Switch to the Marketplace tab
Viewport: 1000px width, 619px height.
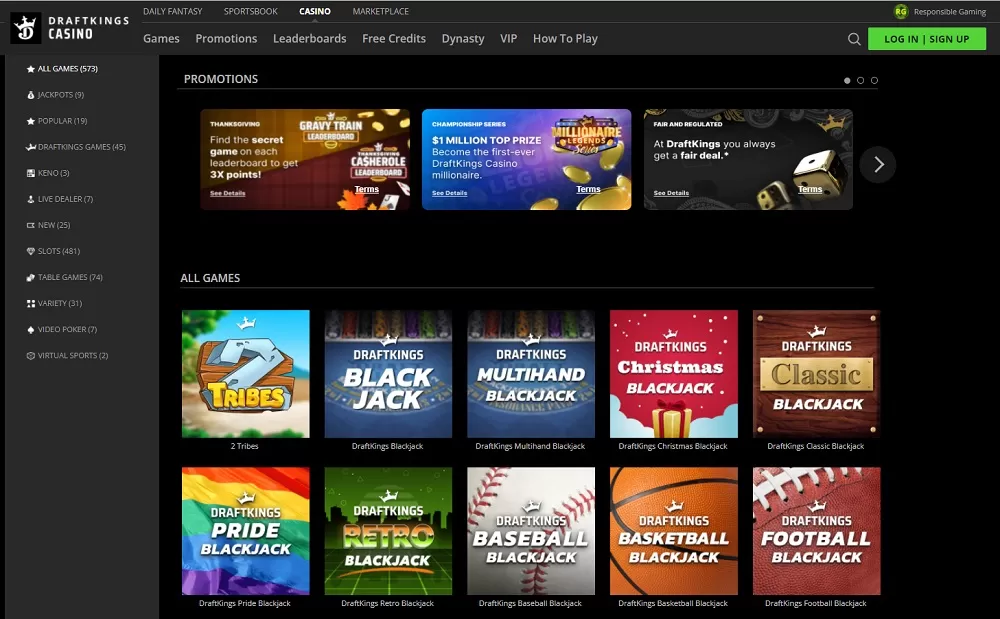click(x=381, y=11)
